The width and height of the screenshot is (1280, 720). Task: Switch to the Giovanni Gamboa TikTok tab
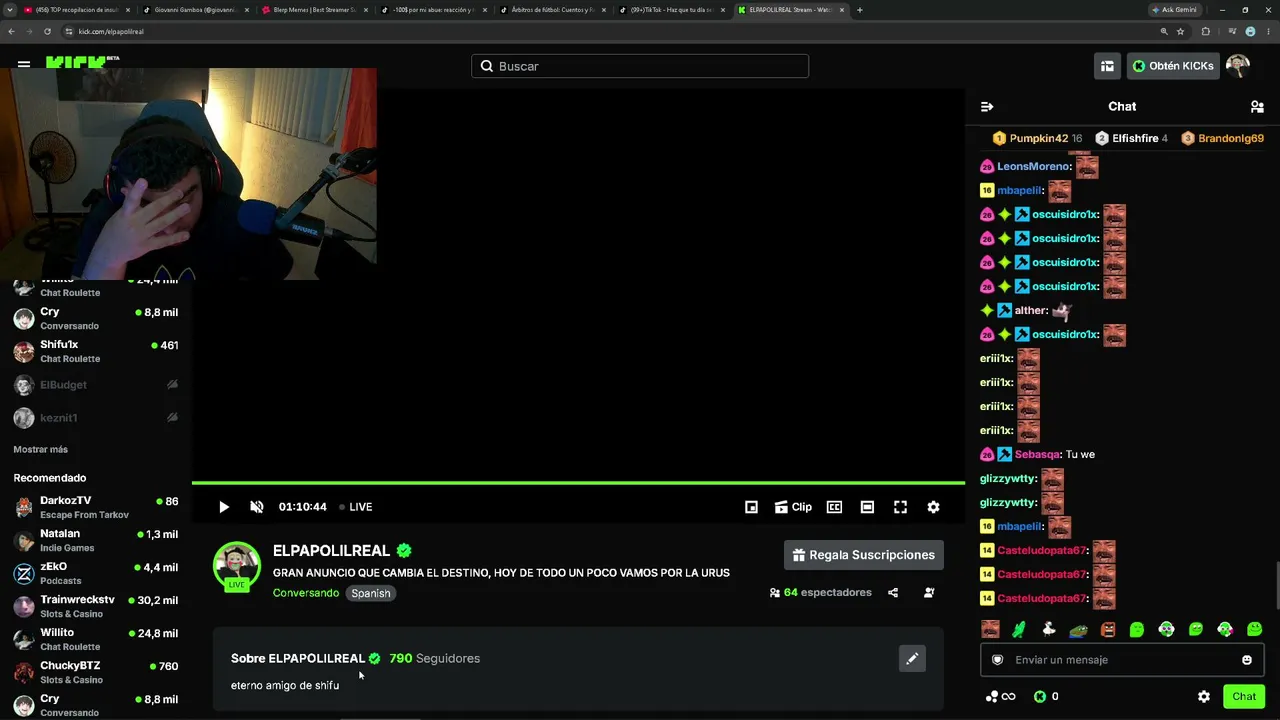click(195, 10)
